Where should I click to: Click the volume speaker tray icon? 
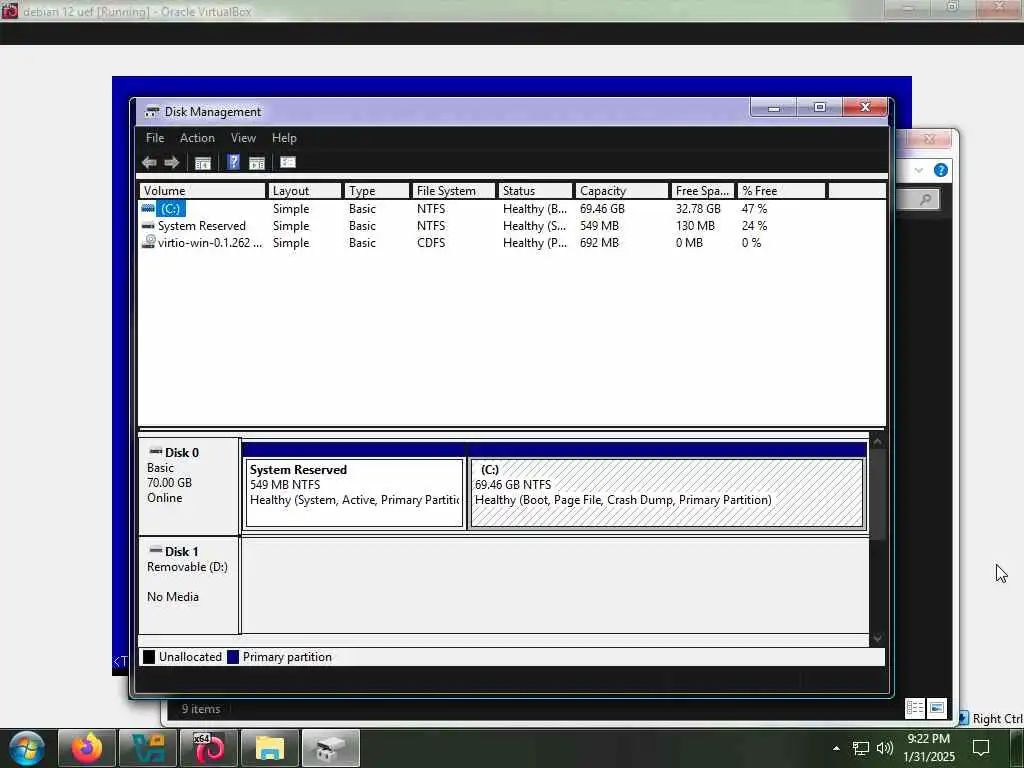coord(885,748)
